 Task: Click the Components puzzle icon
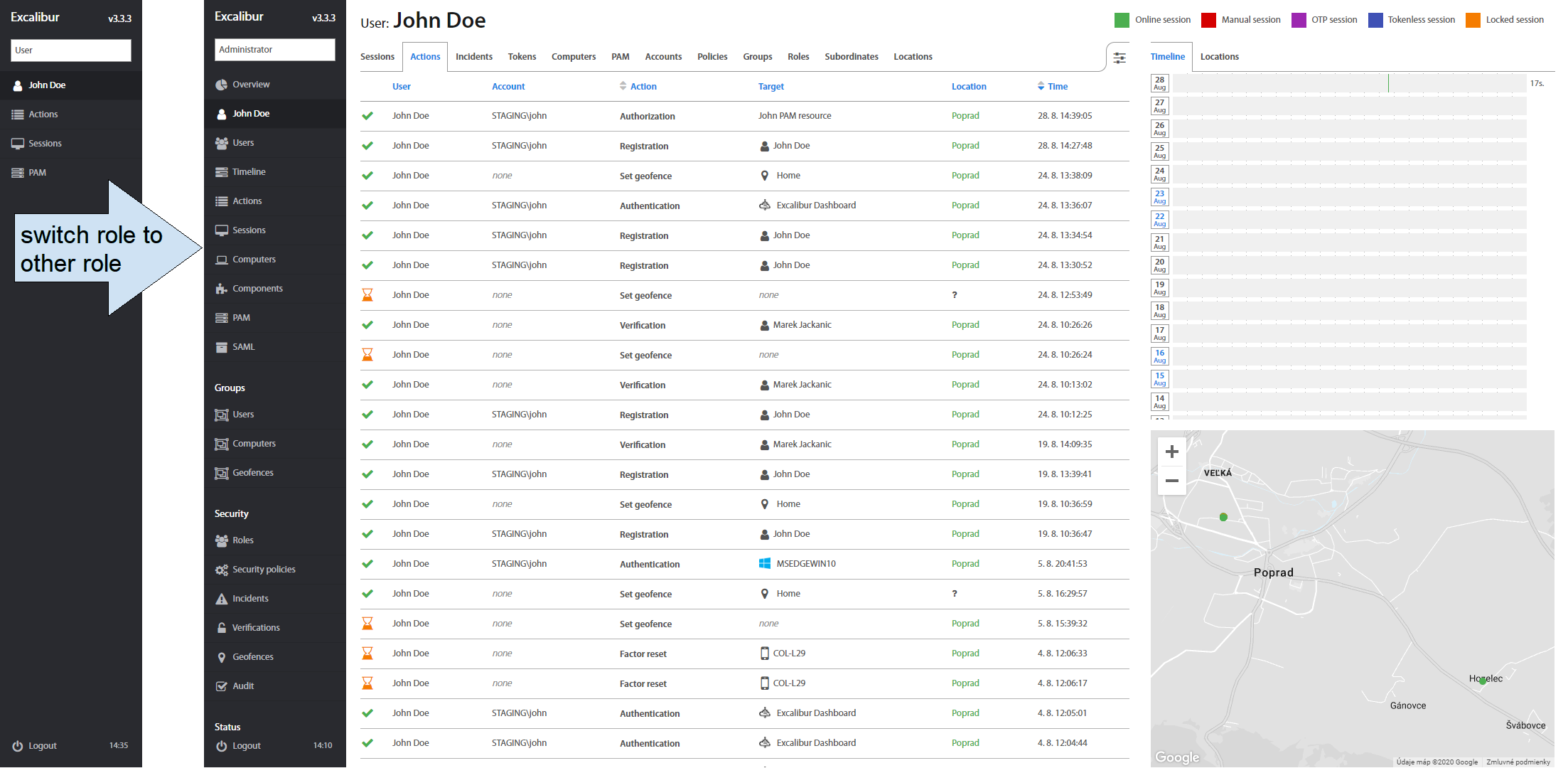[x=222, y=289]
